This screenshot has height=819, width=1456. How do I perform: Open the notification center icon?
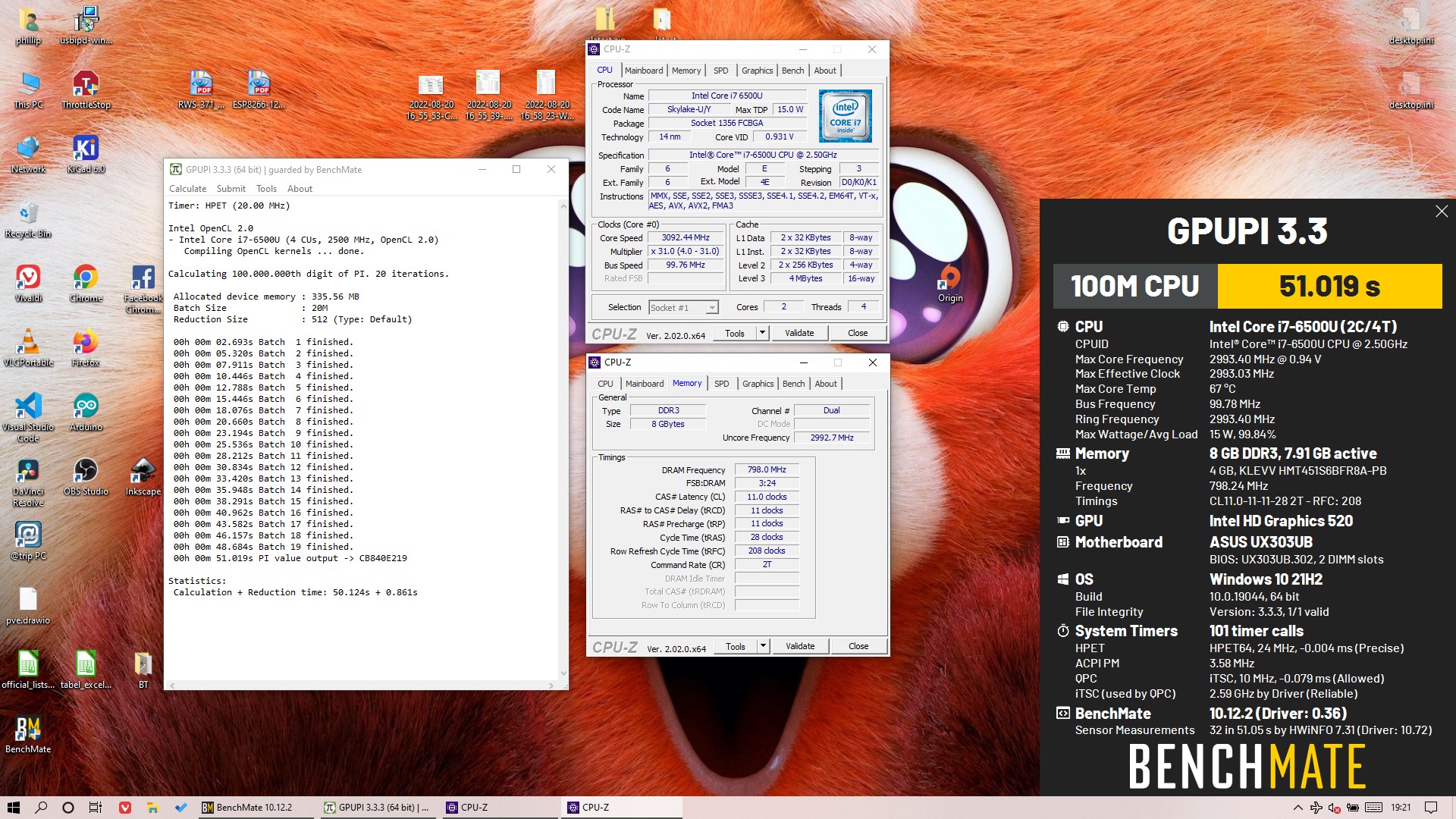click(1431, 808)
